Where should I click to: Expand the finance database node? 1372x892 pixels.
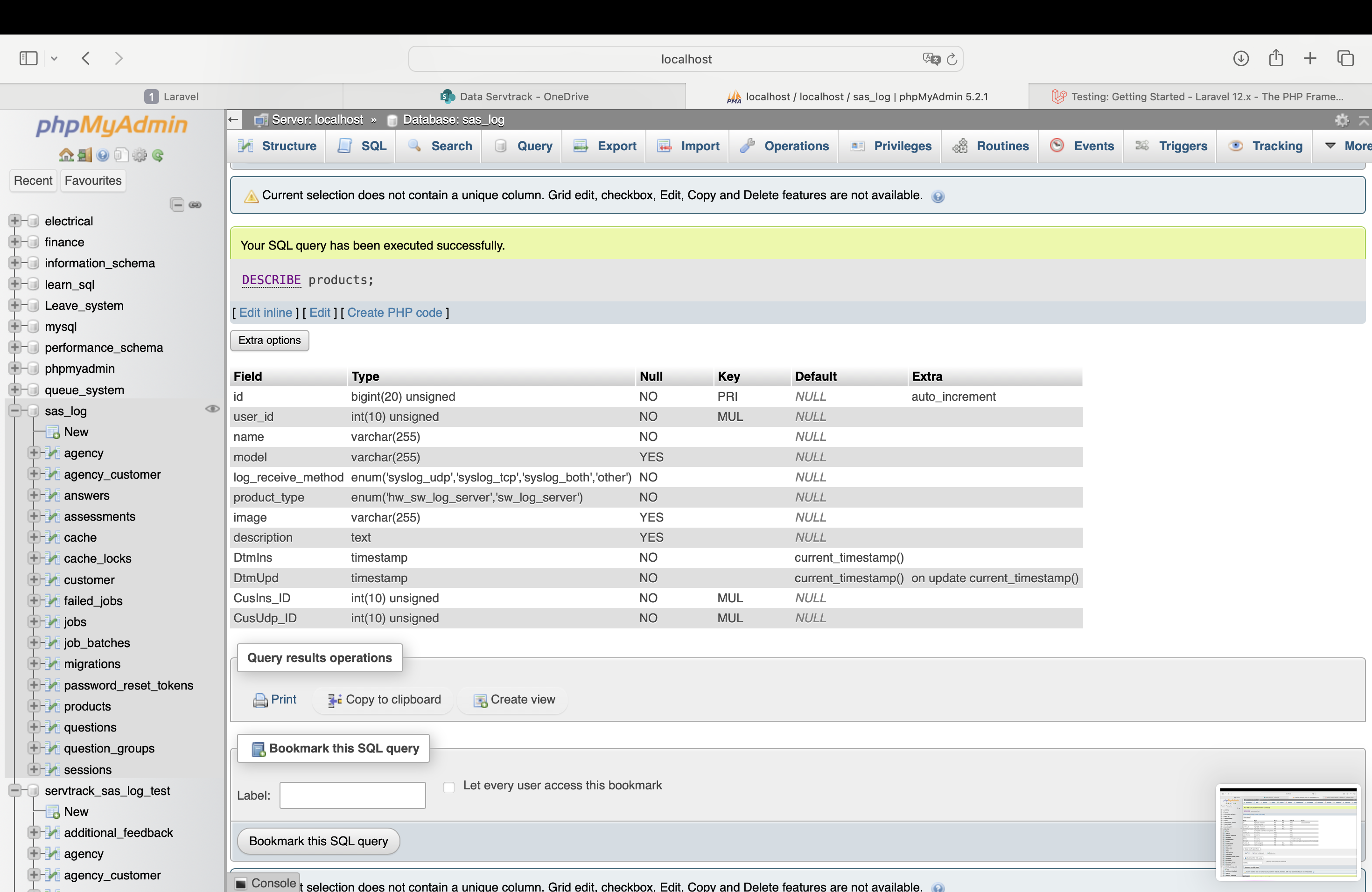point(15,242)
